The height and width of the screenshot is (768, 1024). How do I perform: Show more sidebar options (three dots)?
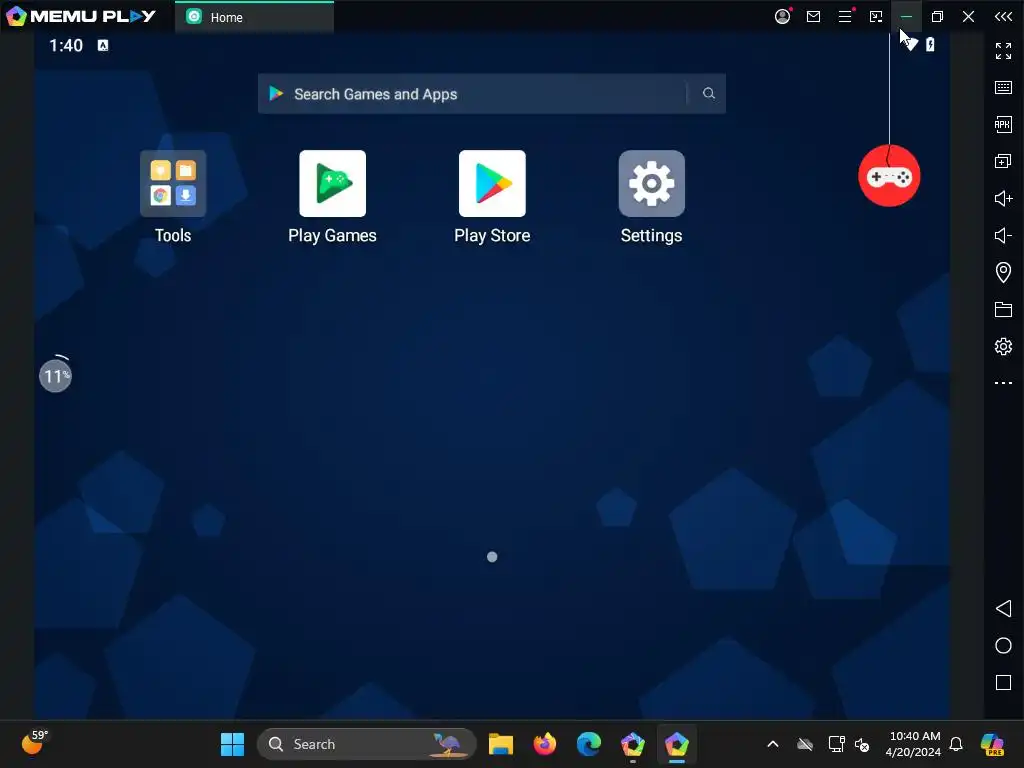1003,383
